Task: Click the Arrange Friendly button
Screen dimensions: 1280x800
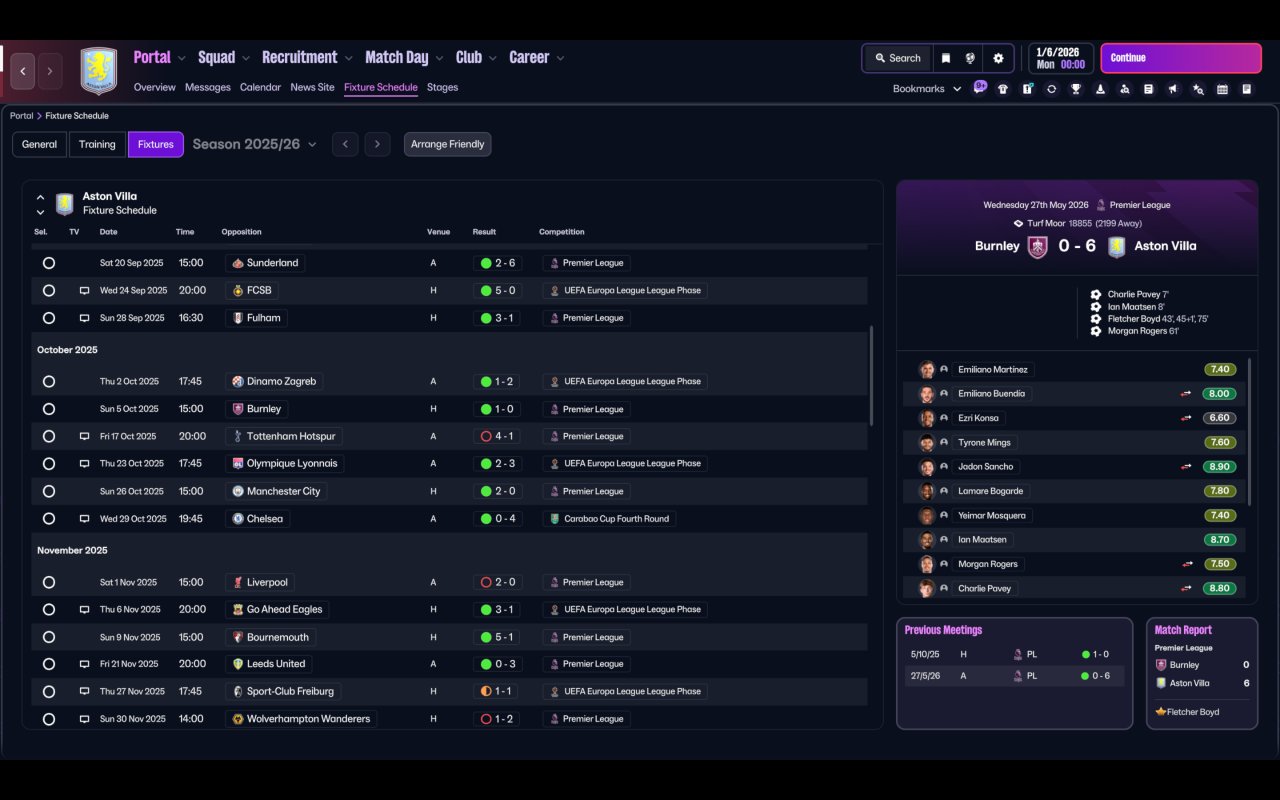Action: click(447, 145)
